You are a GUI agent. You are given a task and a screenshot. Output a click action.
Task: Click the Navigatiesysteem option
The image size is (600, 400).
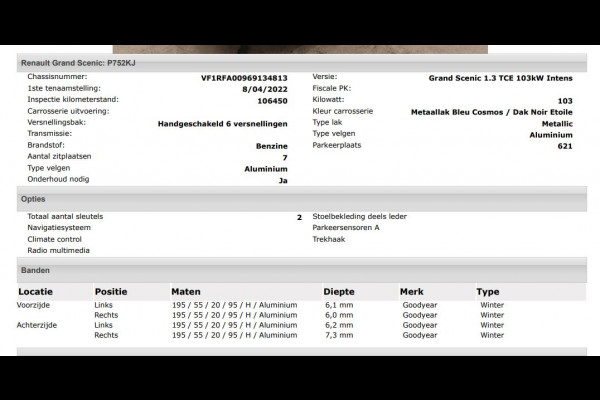click(x=59, y=228)
